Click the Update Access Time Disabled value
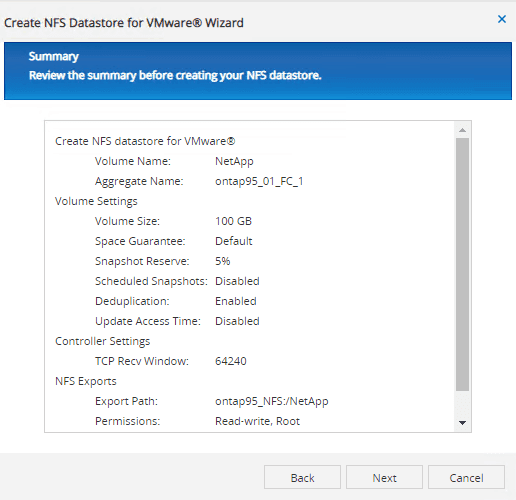 [237, 321]
